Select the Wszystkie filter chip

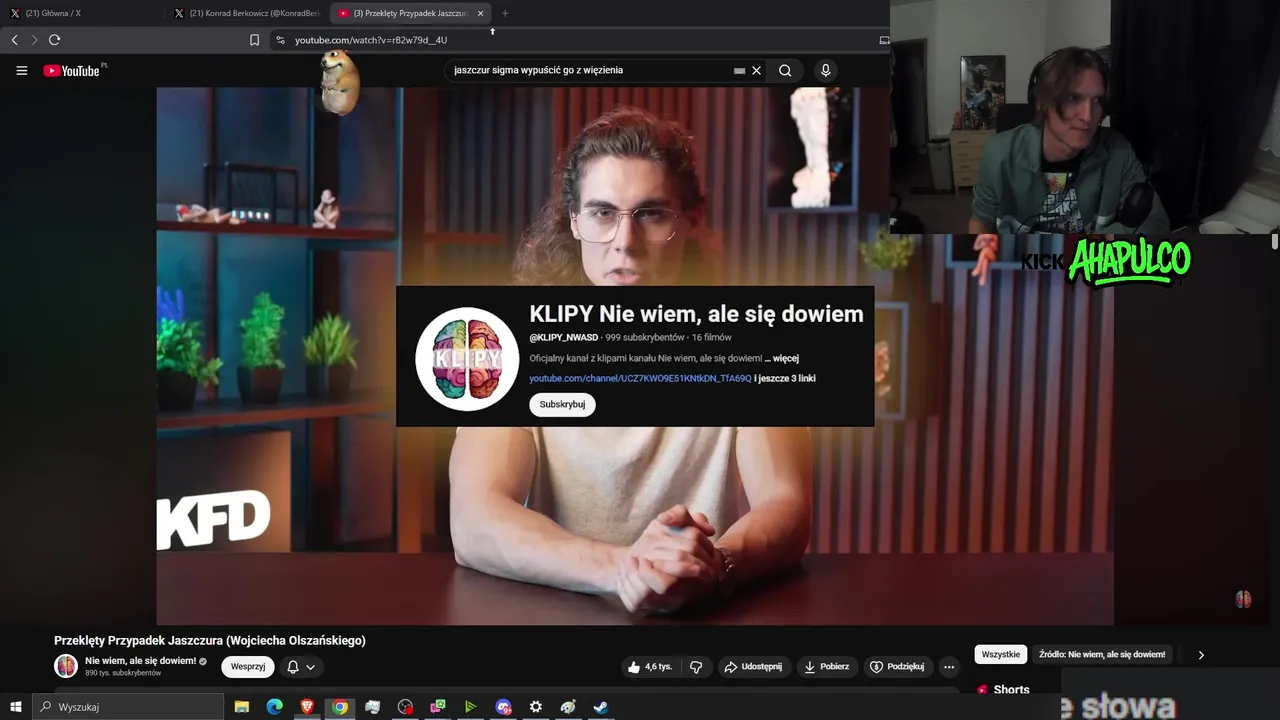tap(1001, 654)
